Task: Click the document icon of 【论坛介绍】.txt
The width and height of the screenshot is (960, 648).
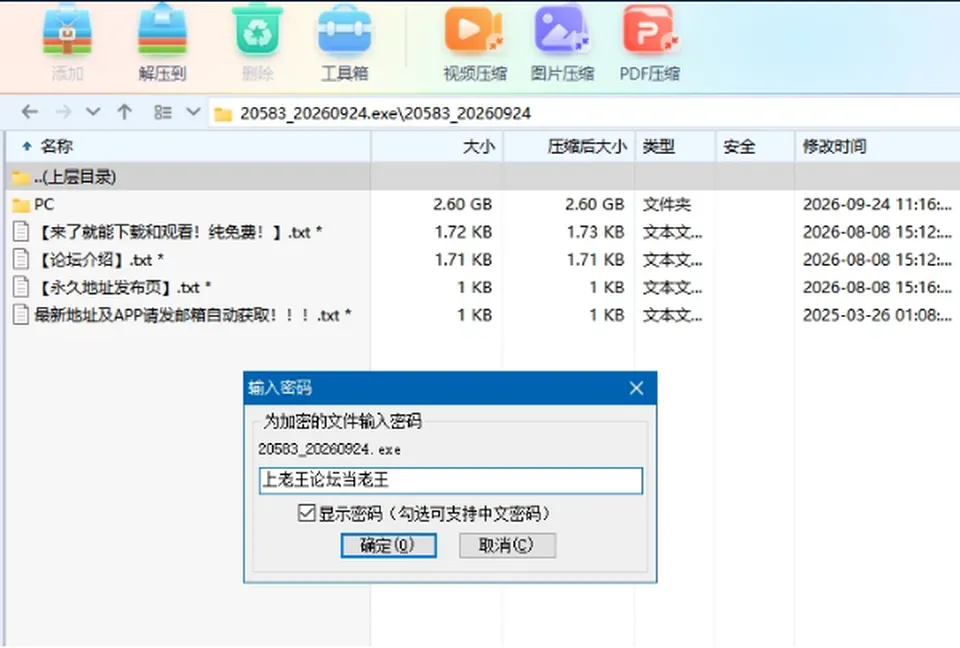Action: (x=21, y=260)
